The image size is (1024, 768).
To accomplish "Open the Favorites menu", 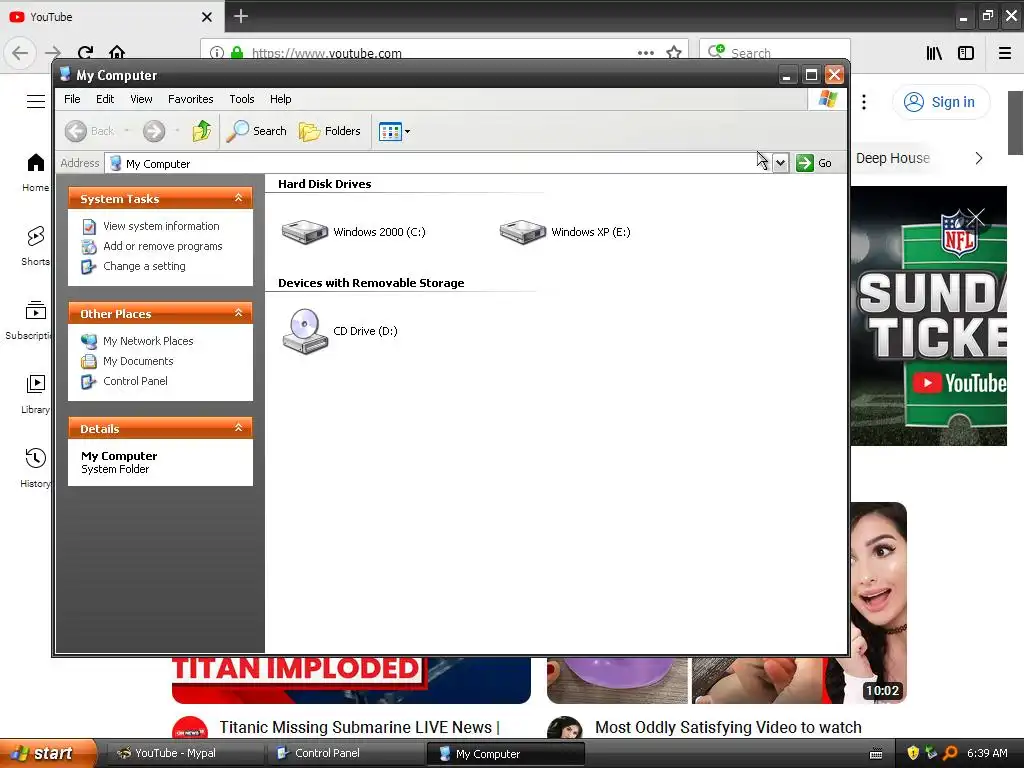I will [x=191, y=99].
